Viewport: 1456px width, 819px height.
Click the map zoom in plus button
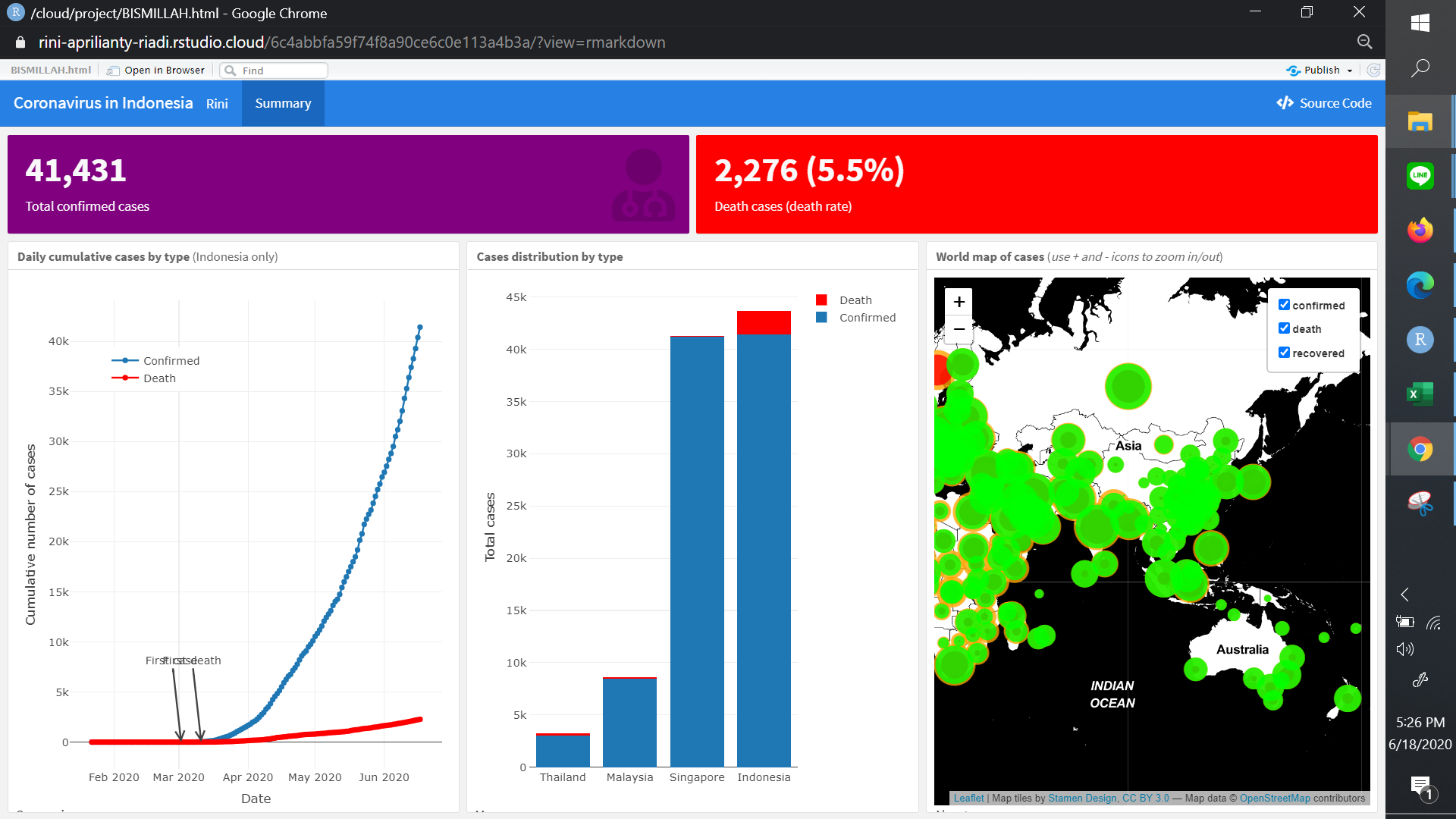959,302
